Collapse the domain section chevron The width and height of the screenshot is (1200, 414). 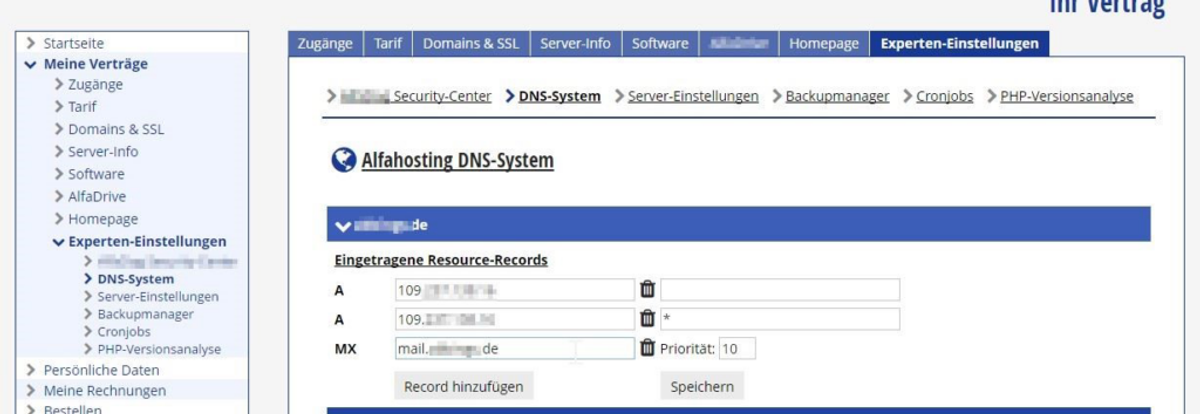click(342, 226)
